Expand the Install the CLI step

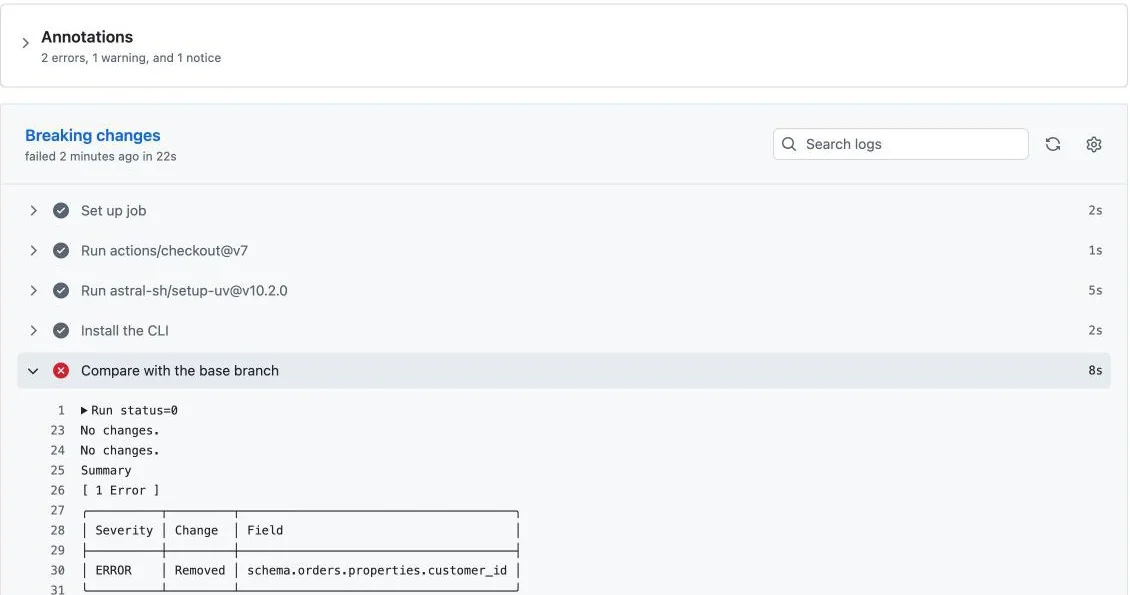point(33,331)
